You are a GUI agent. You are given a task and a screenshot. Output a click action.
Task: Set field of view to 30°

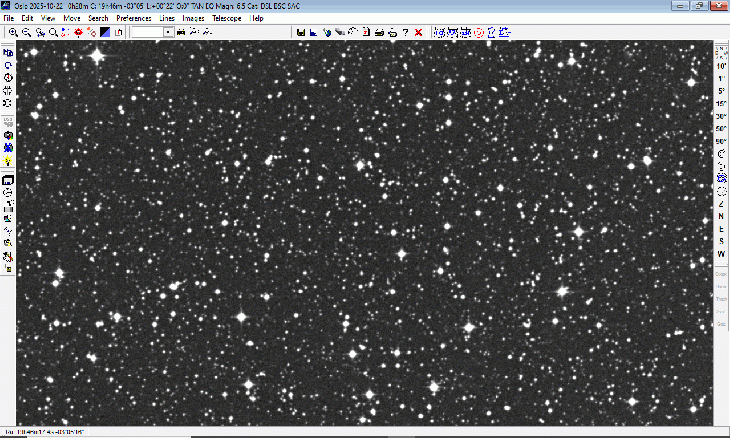tap(721, 116)
